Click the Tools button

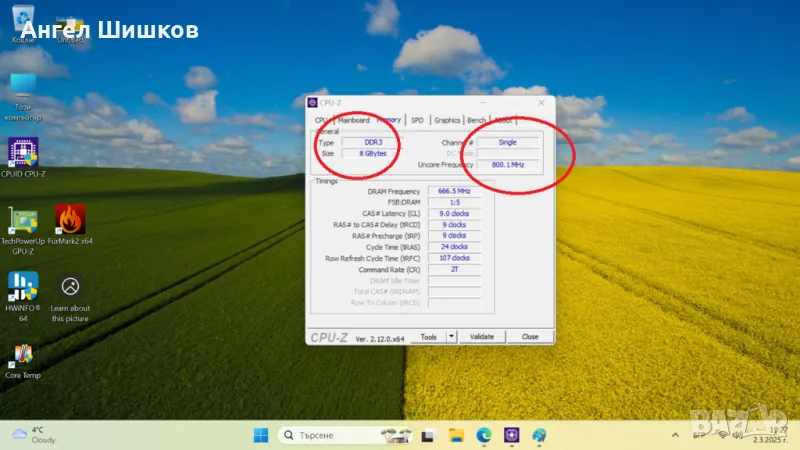(428, 337)
